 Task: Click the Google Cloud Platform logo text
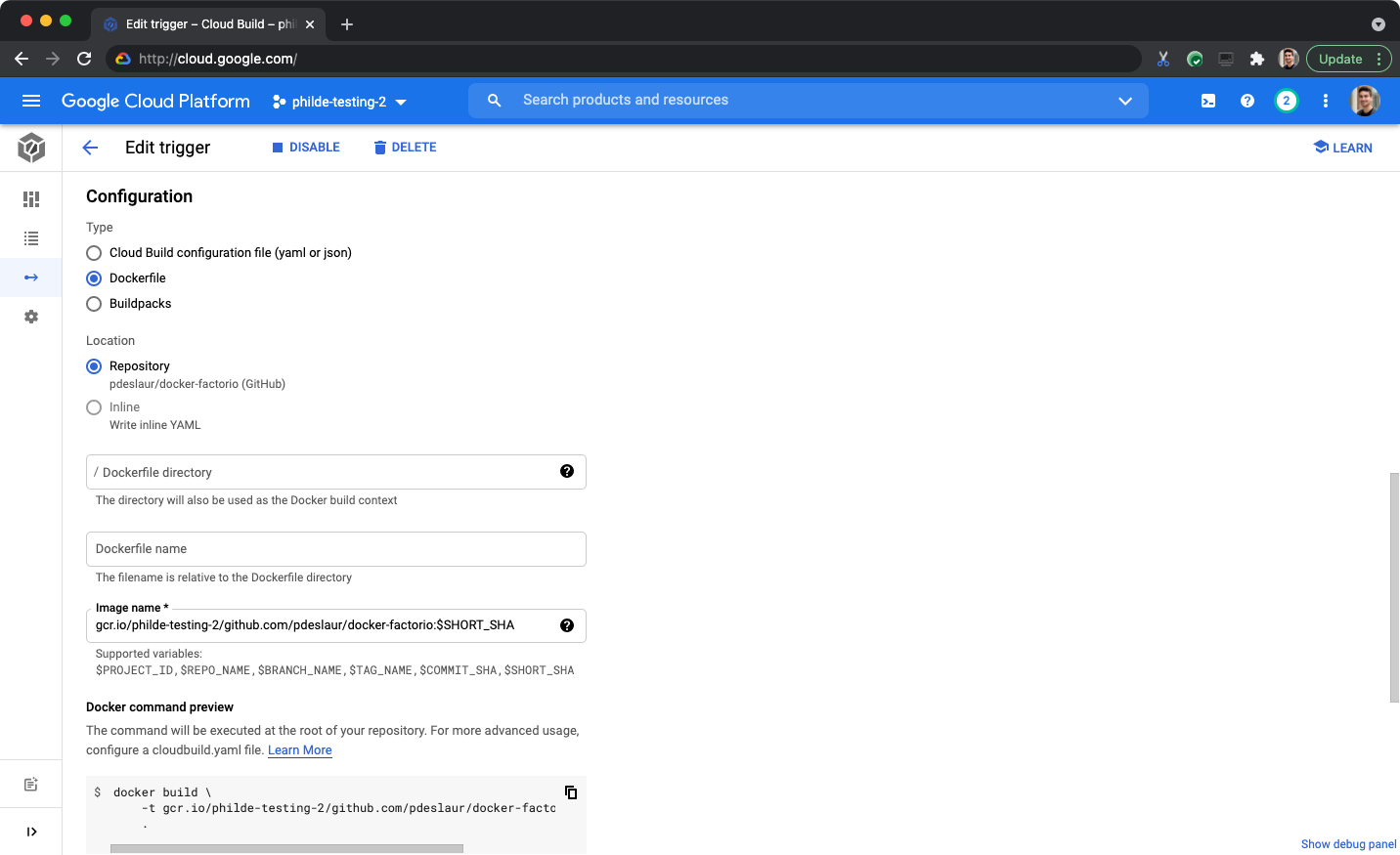[155, 101]
